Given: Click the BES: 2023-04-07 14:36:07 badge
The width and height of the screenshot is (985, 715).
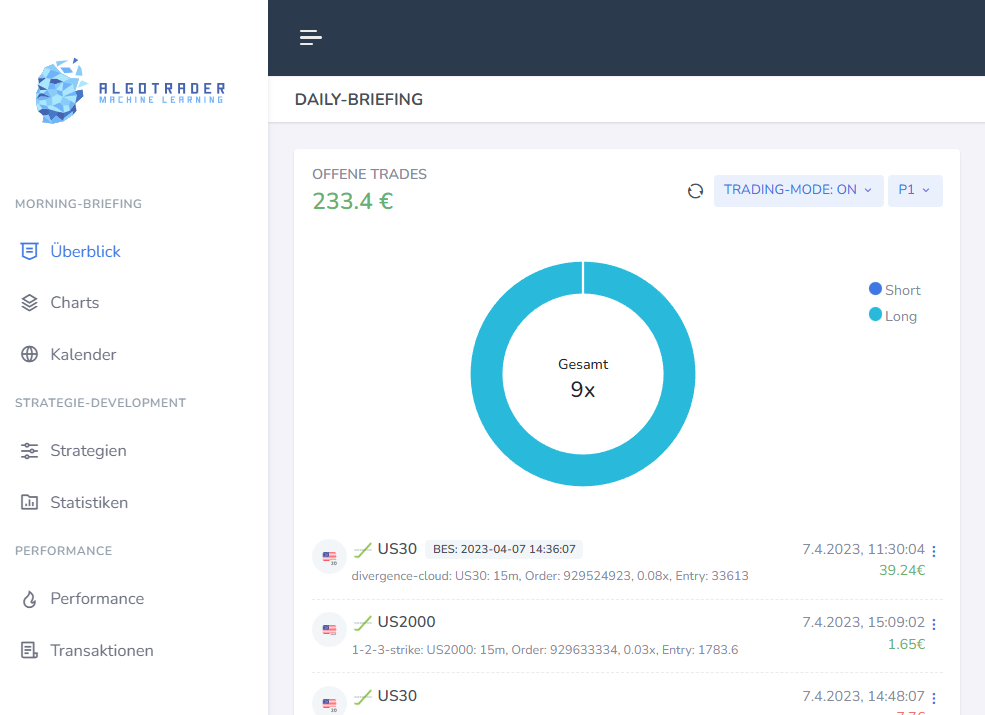Looking at the screenshot, I should point(504,549).
